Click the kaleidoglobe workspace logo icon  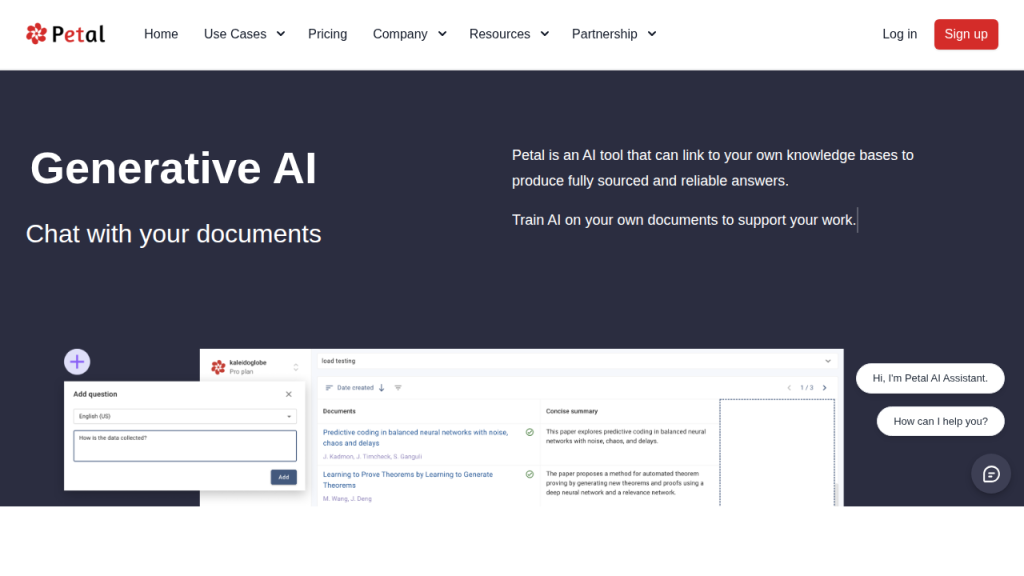[218, 367]
